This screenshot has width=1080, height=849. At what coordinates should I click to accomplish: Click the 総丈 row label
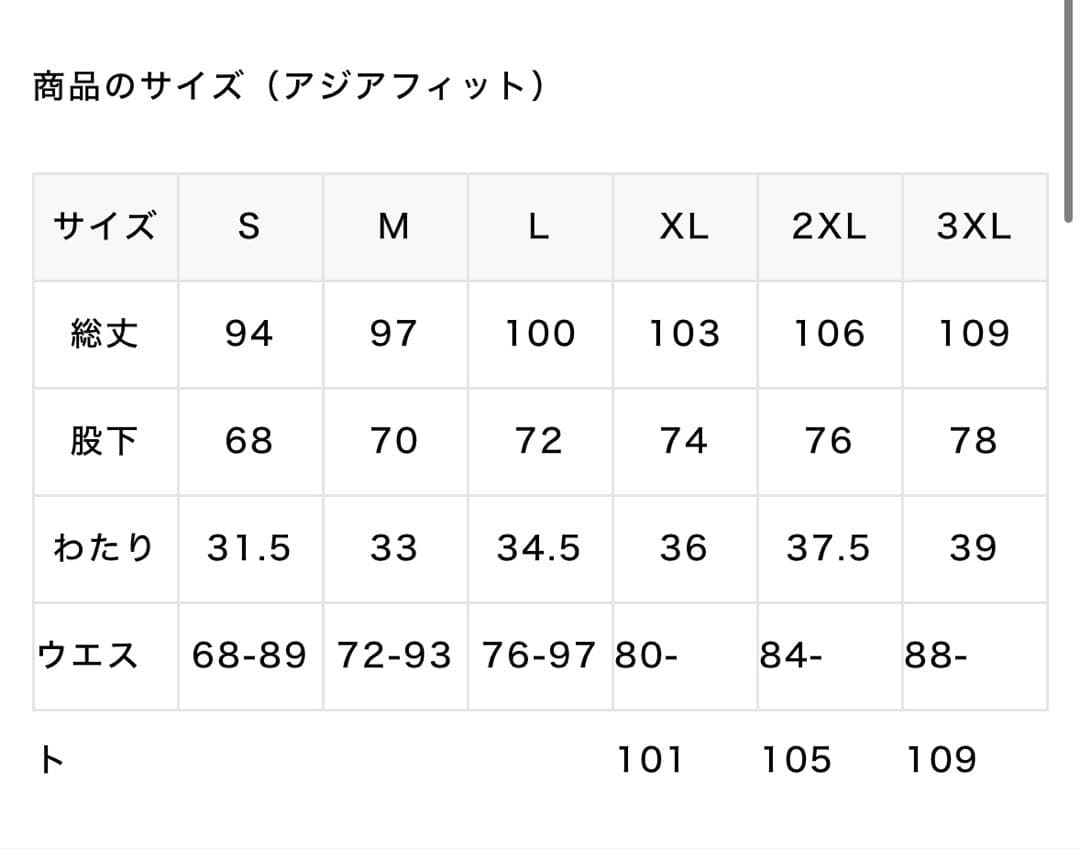(x=105, y=334)
